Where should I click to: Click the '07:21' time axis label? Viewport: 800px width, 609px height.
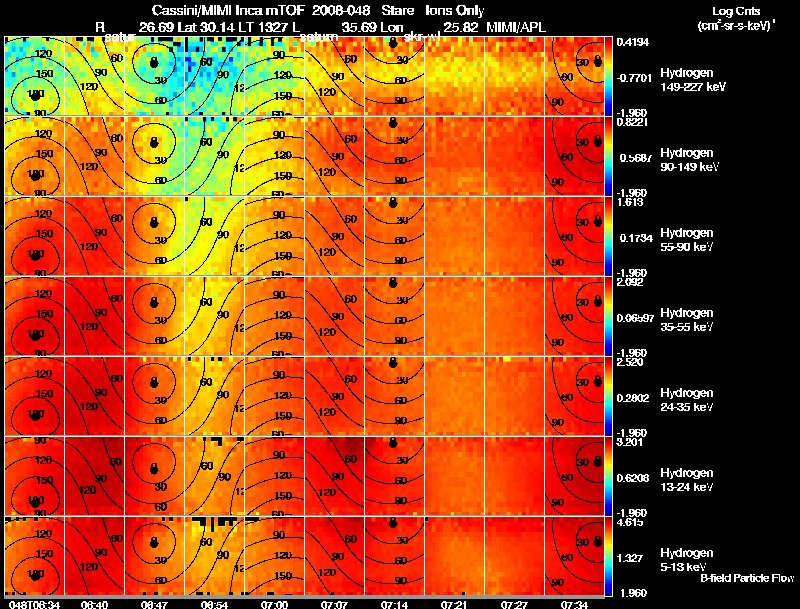click(x=454, y=605)
